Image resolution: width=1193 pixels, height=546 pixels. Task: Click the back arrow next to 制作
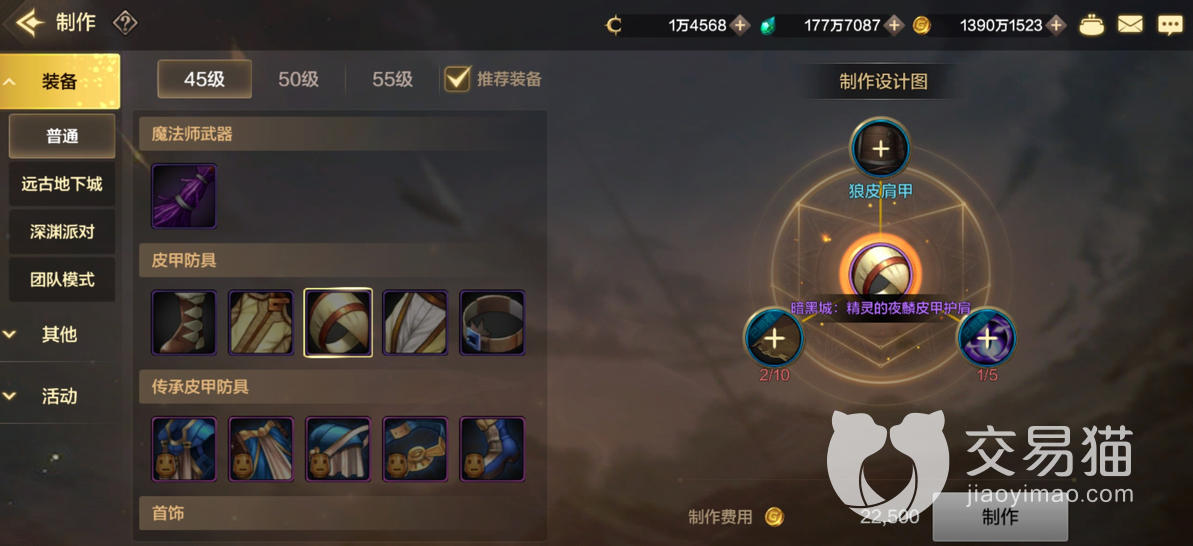tap(29, 24)
